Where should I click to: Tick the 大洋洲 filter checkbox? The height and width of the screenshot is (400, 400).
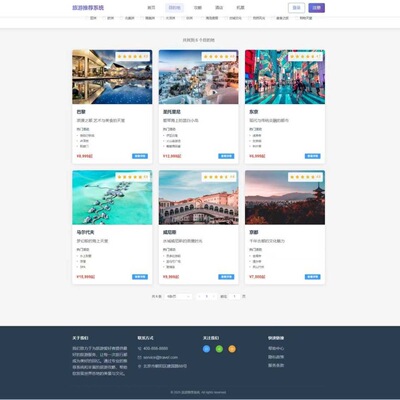[162, 18]
